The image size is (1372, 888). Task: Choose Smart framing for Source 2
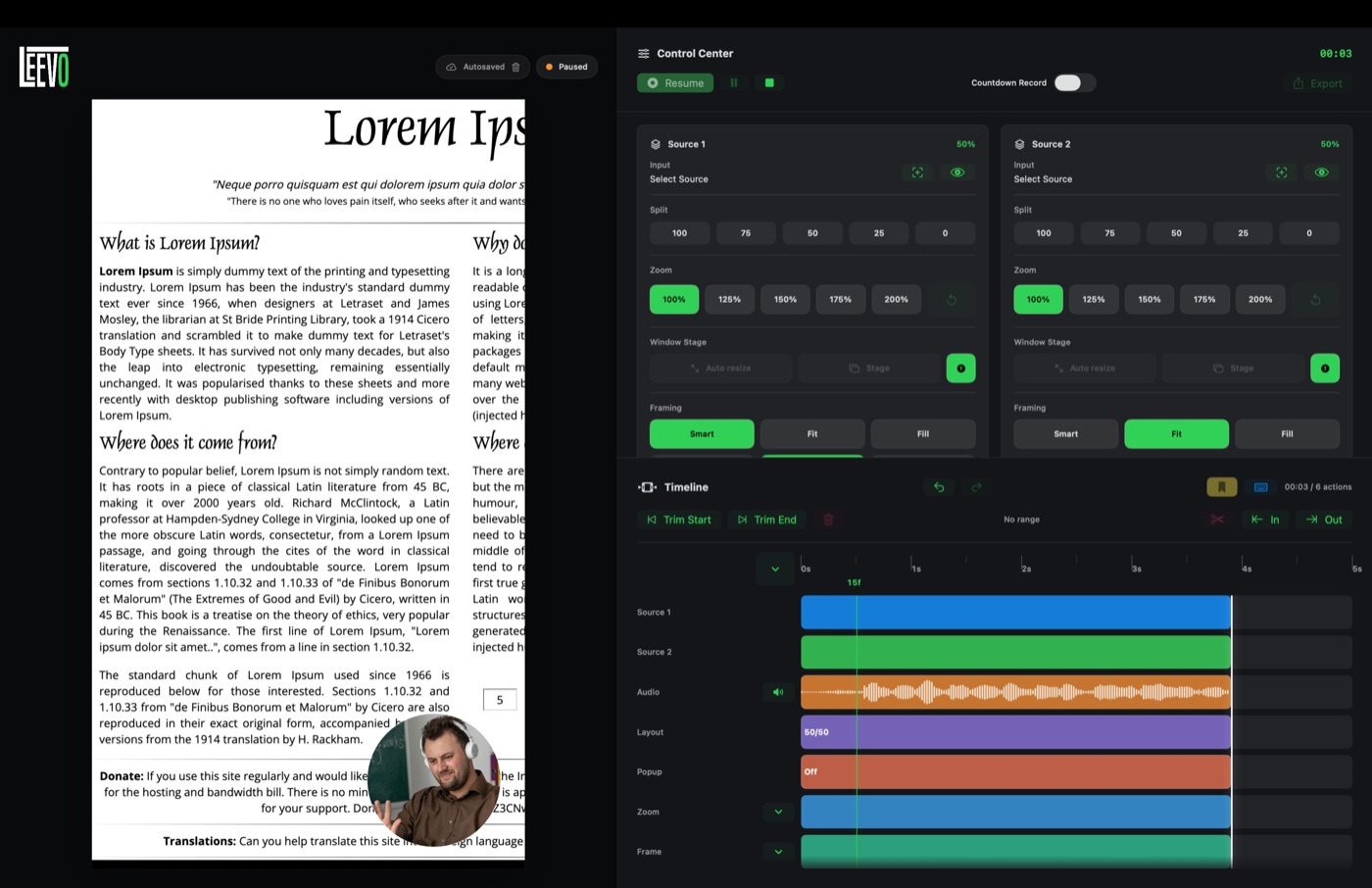[x=1066, y=434]
